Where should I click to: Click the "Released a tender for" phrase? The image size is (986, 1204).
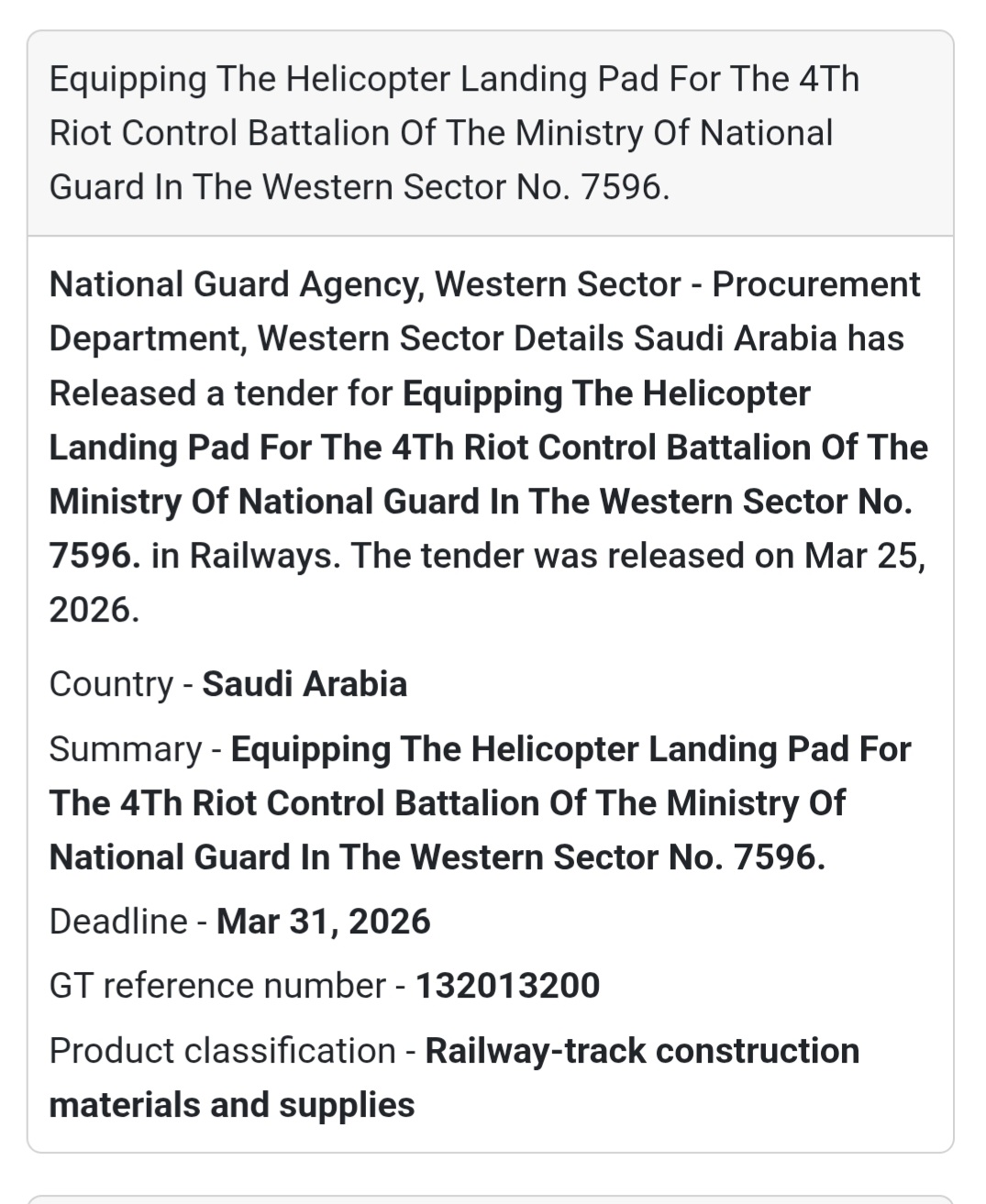pos(225,394)
